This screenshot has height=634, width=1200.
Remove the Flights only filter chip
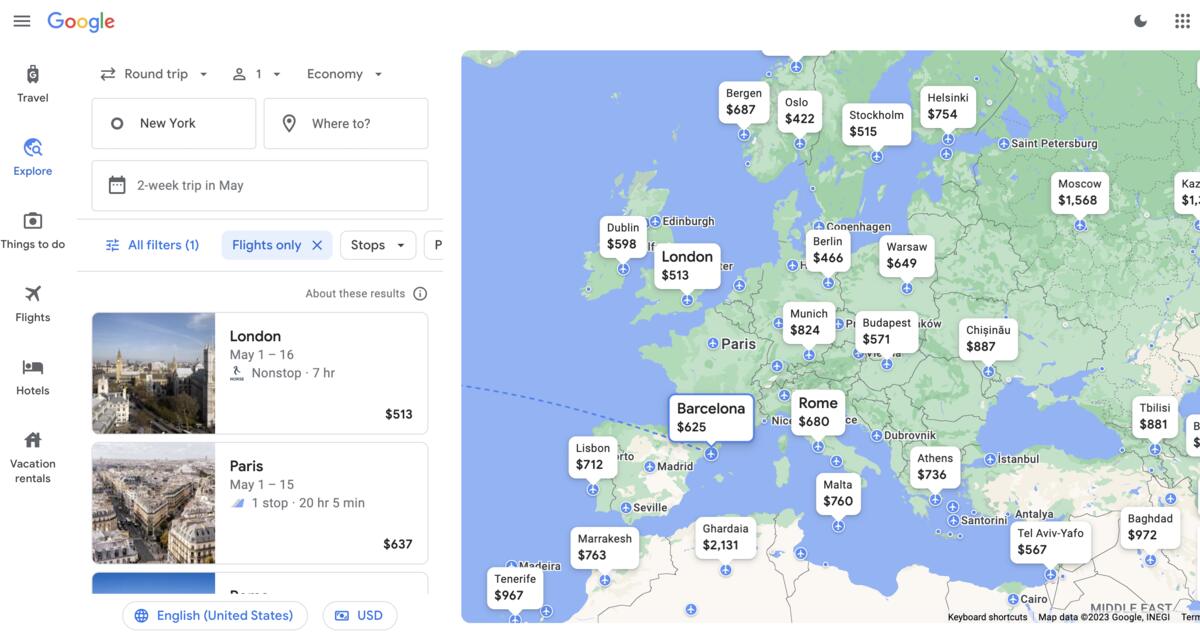pos(317,244)
